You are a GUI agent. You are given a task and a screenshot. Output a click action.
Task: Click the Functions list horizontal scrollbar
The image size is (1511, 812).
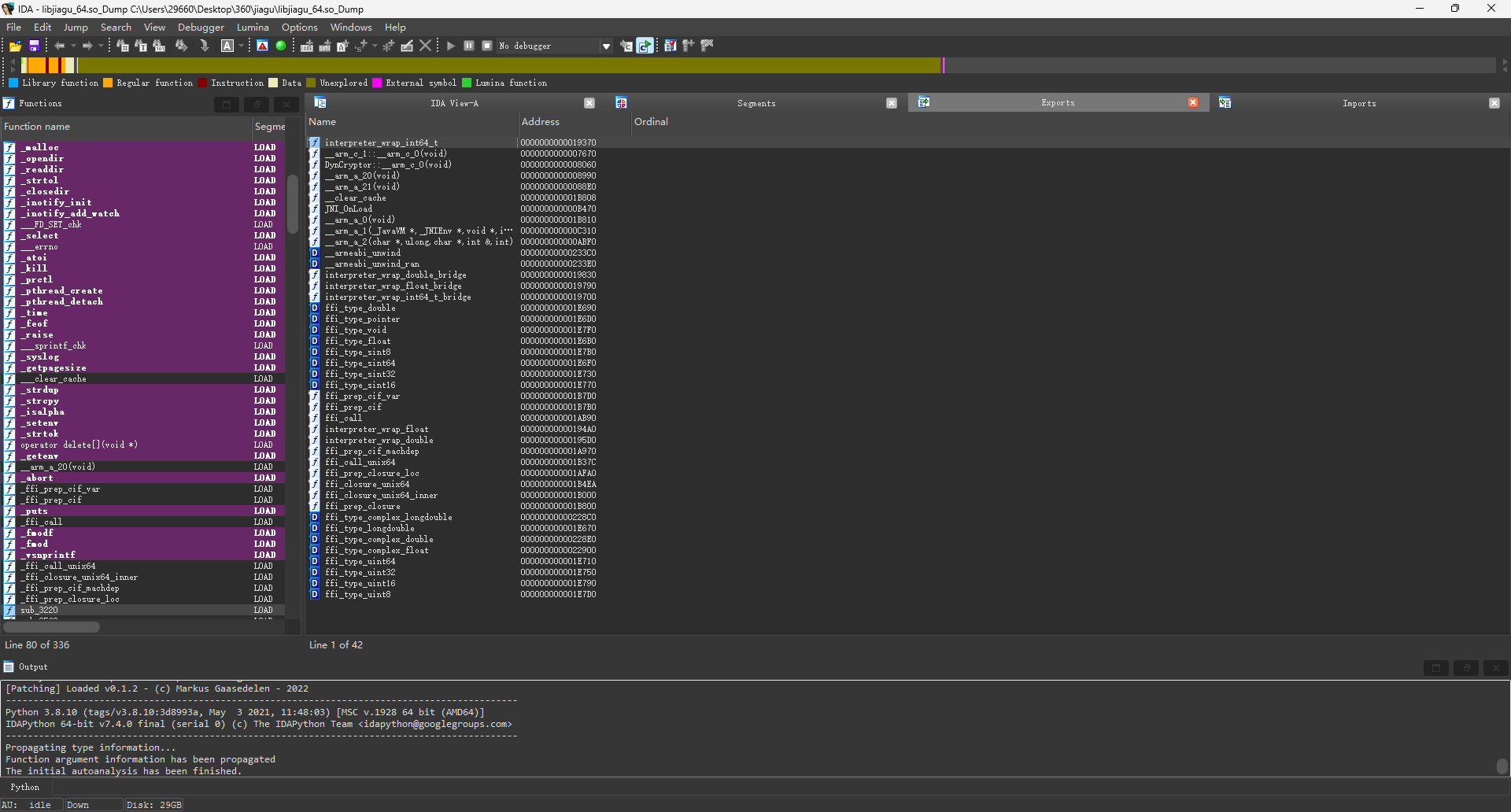tap(51, 627)
